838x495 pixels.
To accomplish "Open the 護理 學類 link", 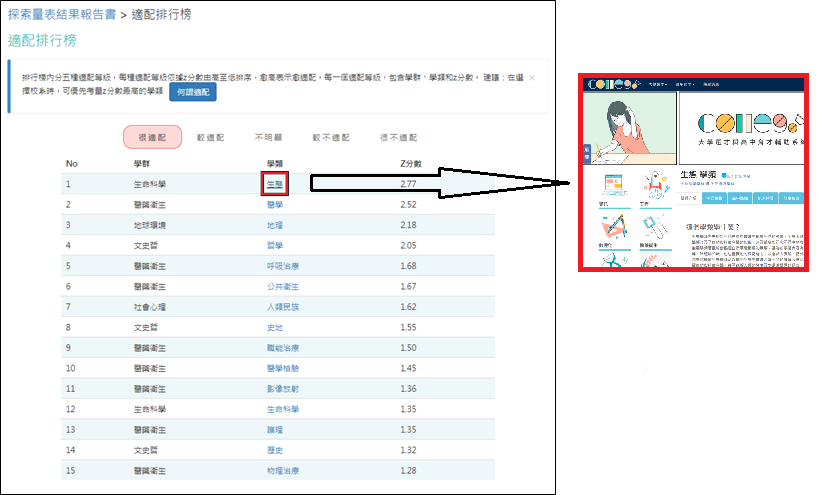I will [x=275, y=430].
